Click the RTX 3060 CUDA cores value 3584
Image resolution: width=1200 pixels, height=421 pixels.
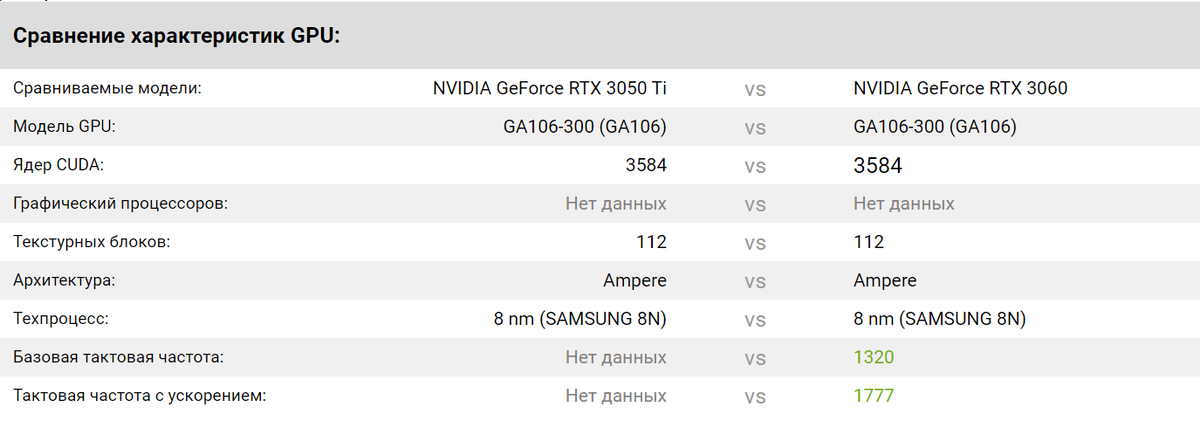878,165
